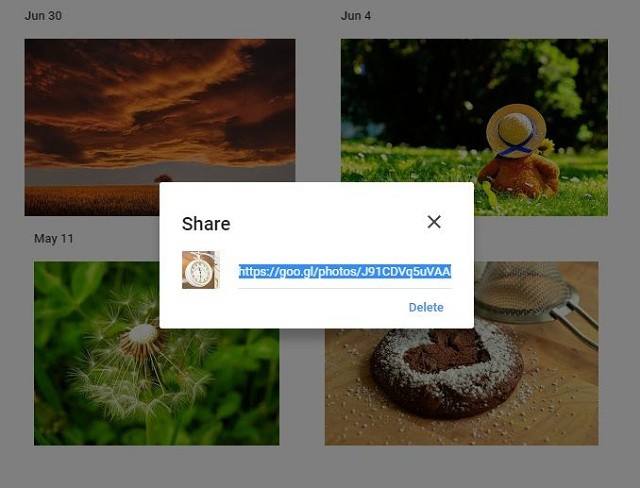Click the teddy bear's brown body
This screenshot has height=488, width=640.
pyautogui.click(x=518, y=176)
